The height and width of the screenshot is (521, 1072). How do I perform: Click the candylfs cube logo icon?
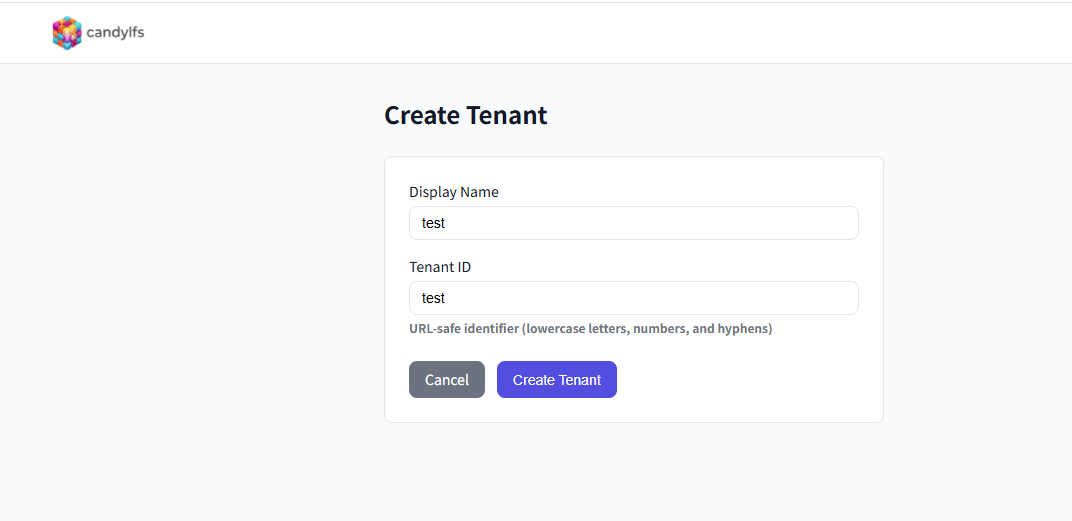(67, 33)
